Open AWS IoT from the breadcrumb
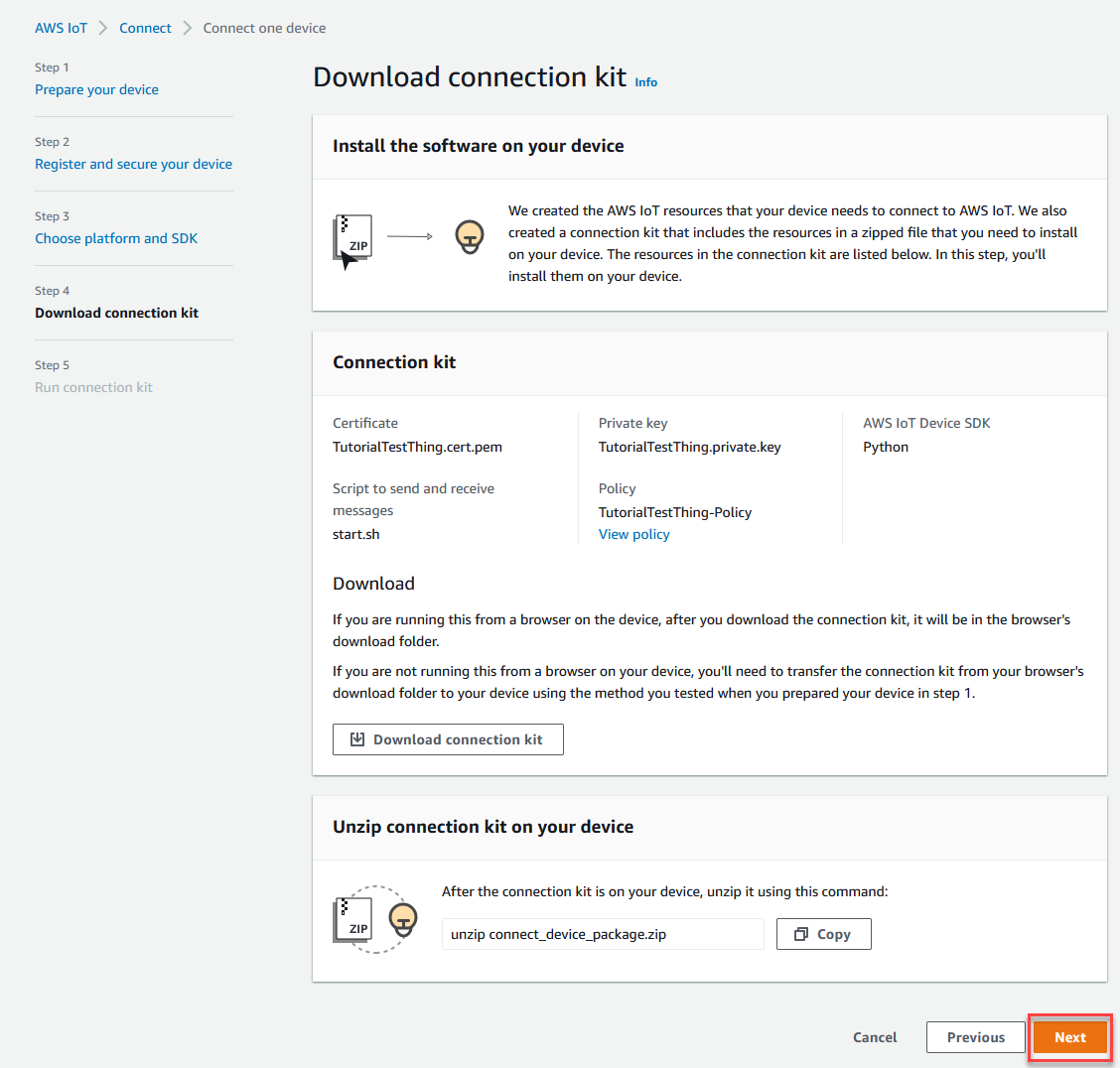Screen dimensions: 1120x1068 click(x=62, y=28)
